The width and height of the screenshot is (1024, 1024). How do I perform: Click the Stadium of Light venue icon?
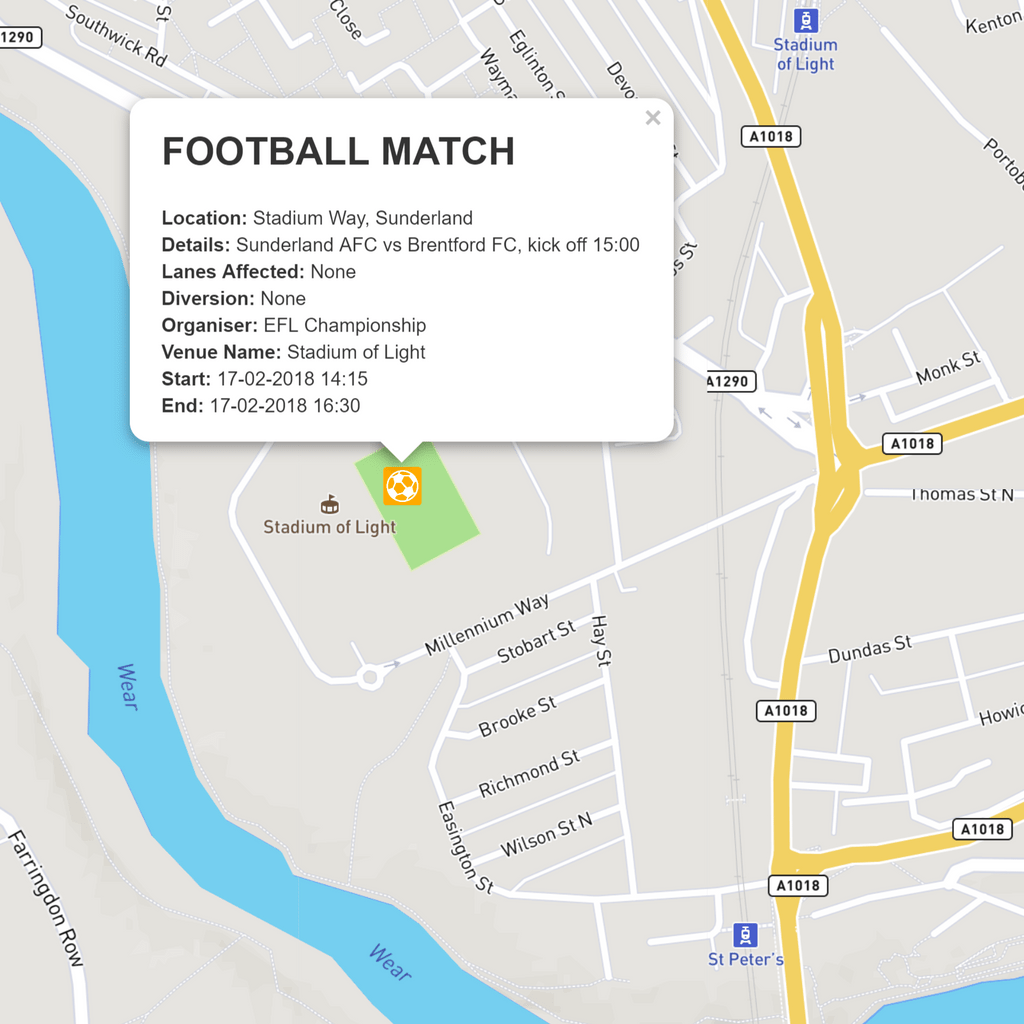point(329,504)
